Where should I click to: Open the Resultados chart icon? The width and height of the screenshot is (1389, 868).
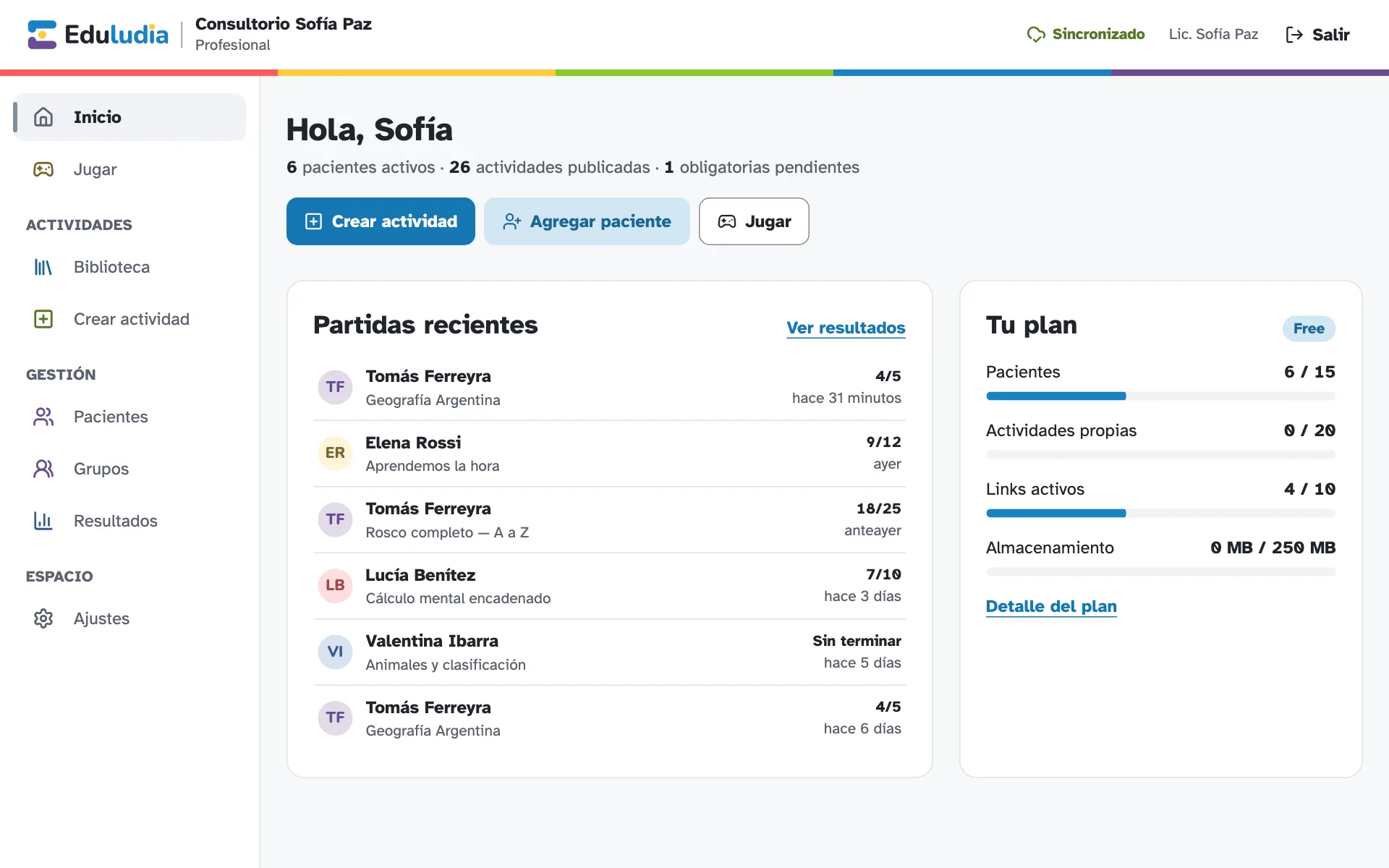[x=43, y=521]
